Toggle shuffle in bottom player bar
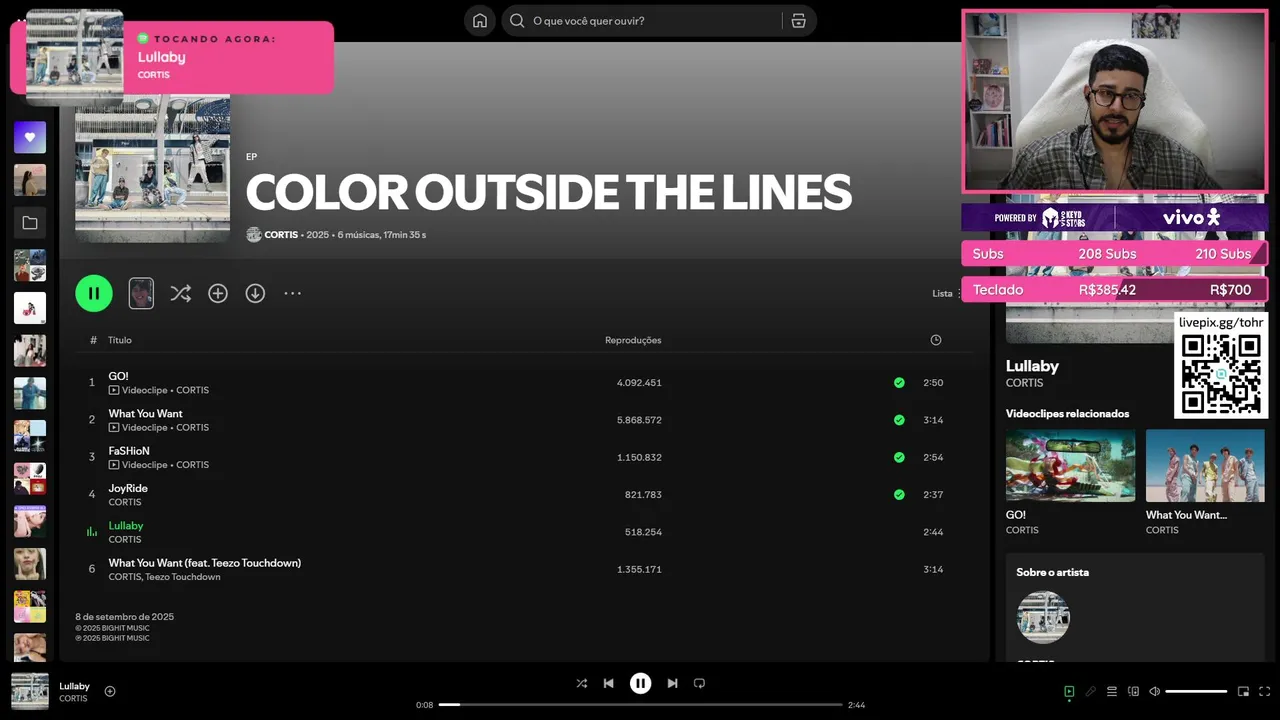The width and height of the screenshot is (1280, 720). 581,683
